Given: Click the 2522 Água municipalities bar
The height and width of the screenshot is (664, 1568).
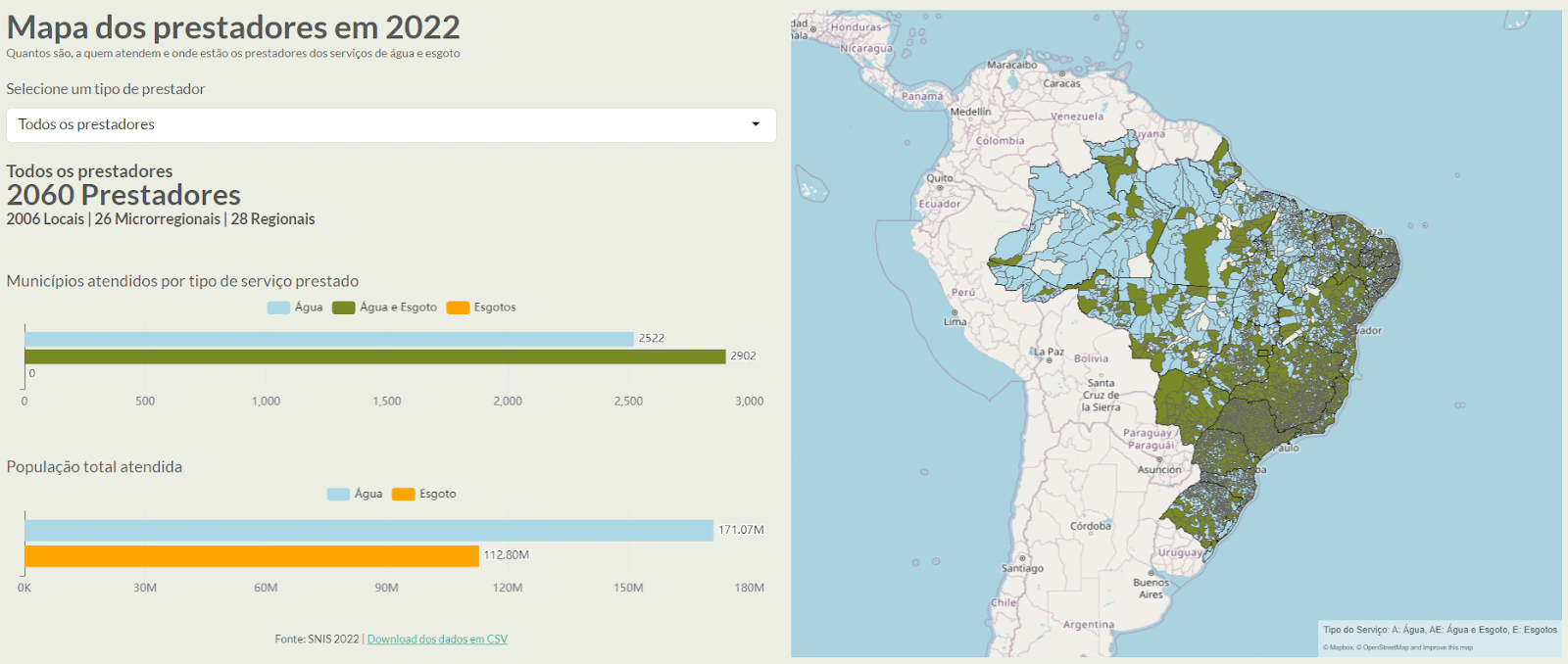Looking at the screenshot, I should (328, 339).
